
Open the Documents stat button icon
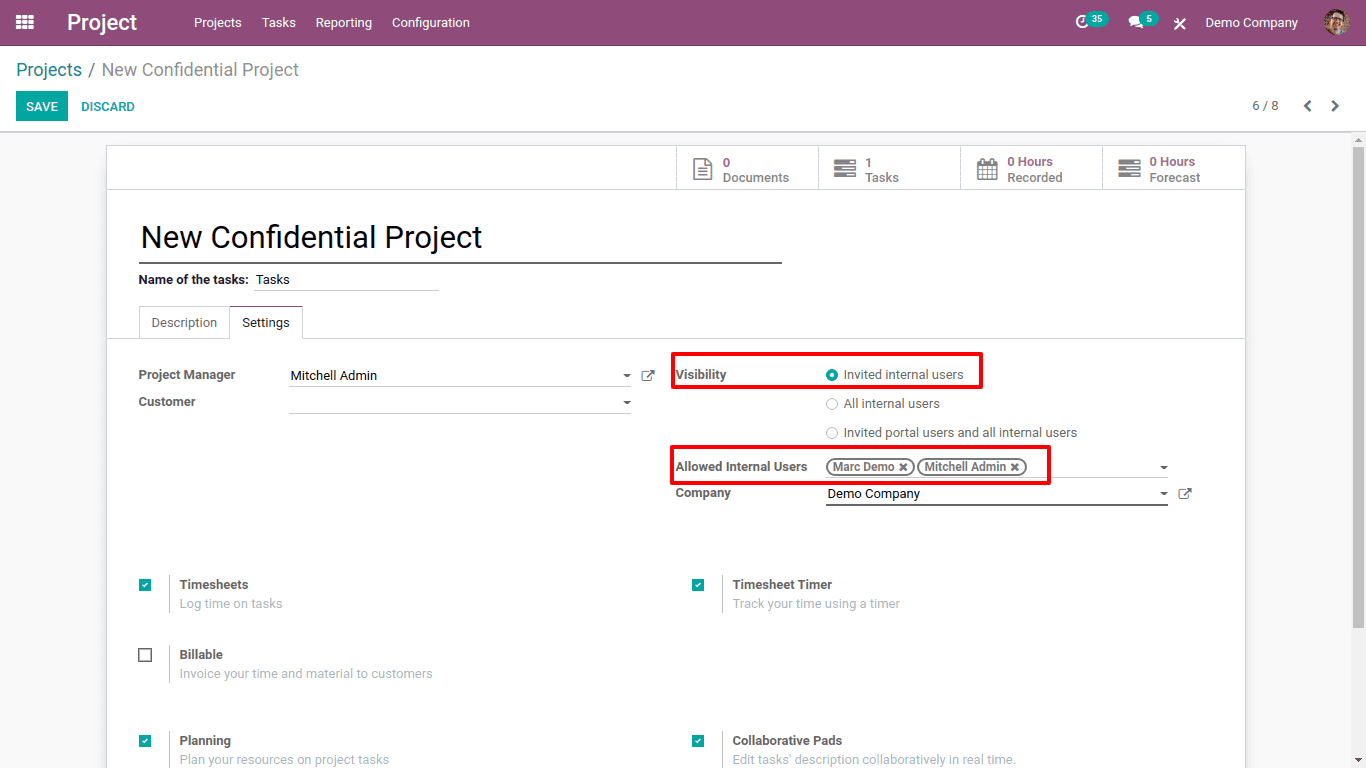point(703,169)
